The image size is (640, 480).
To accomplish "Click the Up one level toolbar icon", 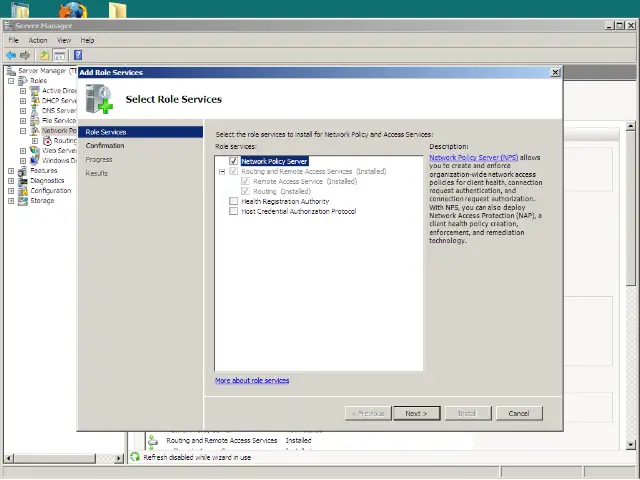I will [x=44, y=55].
